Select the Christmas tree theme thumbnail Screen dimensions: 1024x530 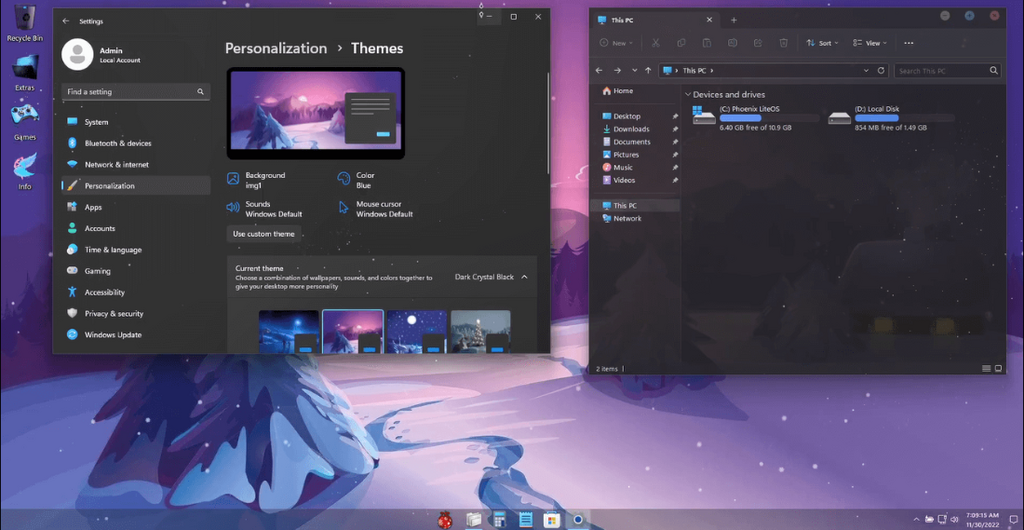[481, 332]
